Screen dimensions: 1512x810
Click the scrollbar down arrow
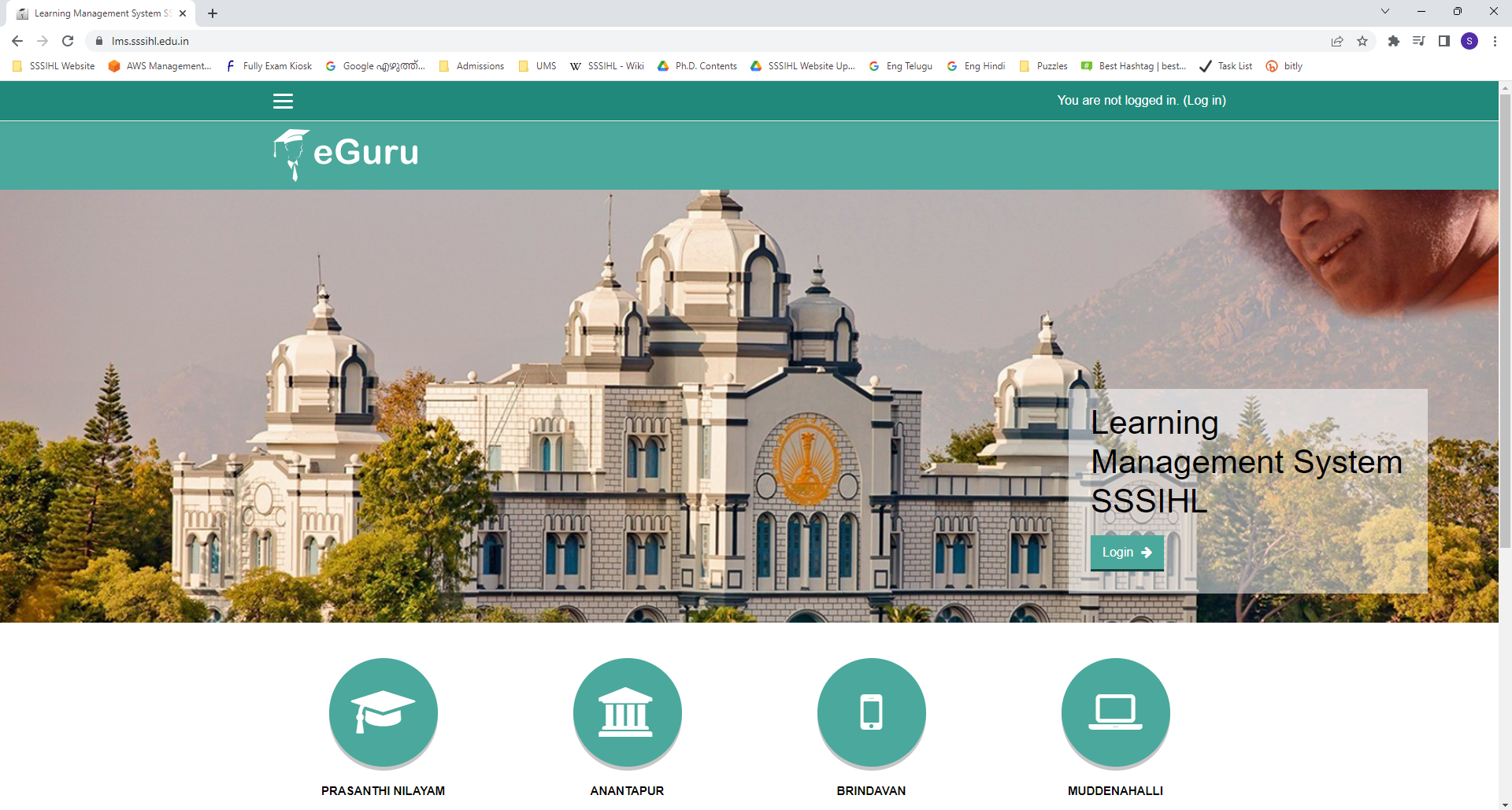pyautogui.click(x=1505, y=804)
